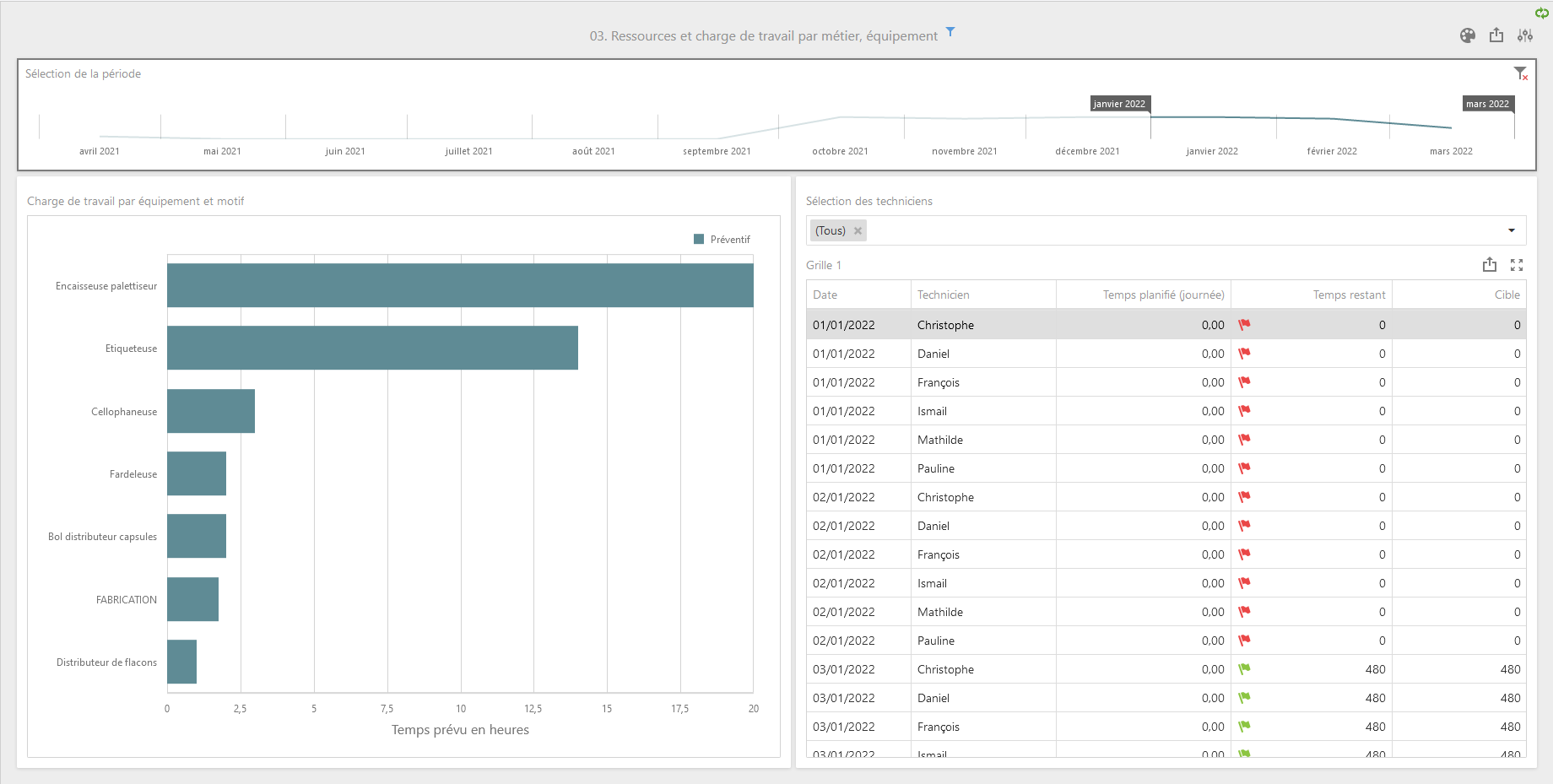Select the first row's Christophe cell
This screenshot has height=784, width=1553.
coord(983,325)
